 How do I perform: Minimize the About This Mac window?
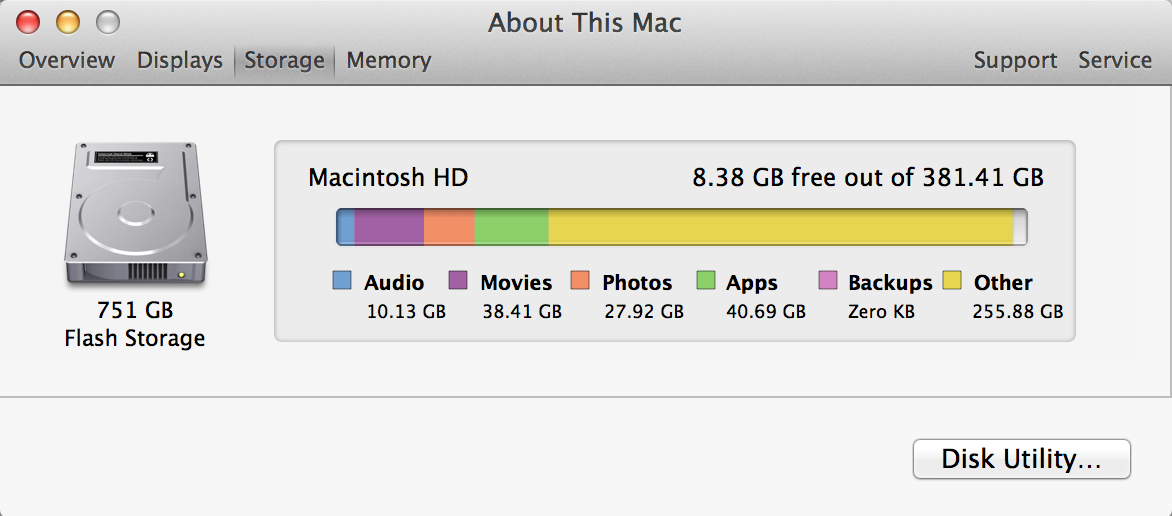click(67, 21)
